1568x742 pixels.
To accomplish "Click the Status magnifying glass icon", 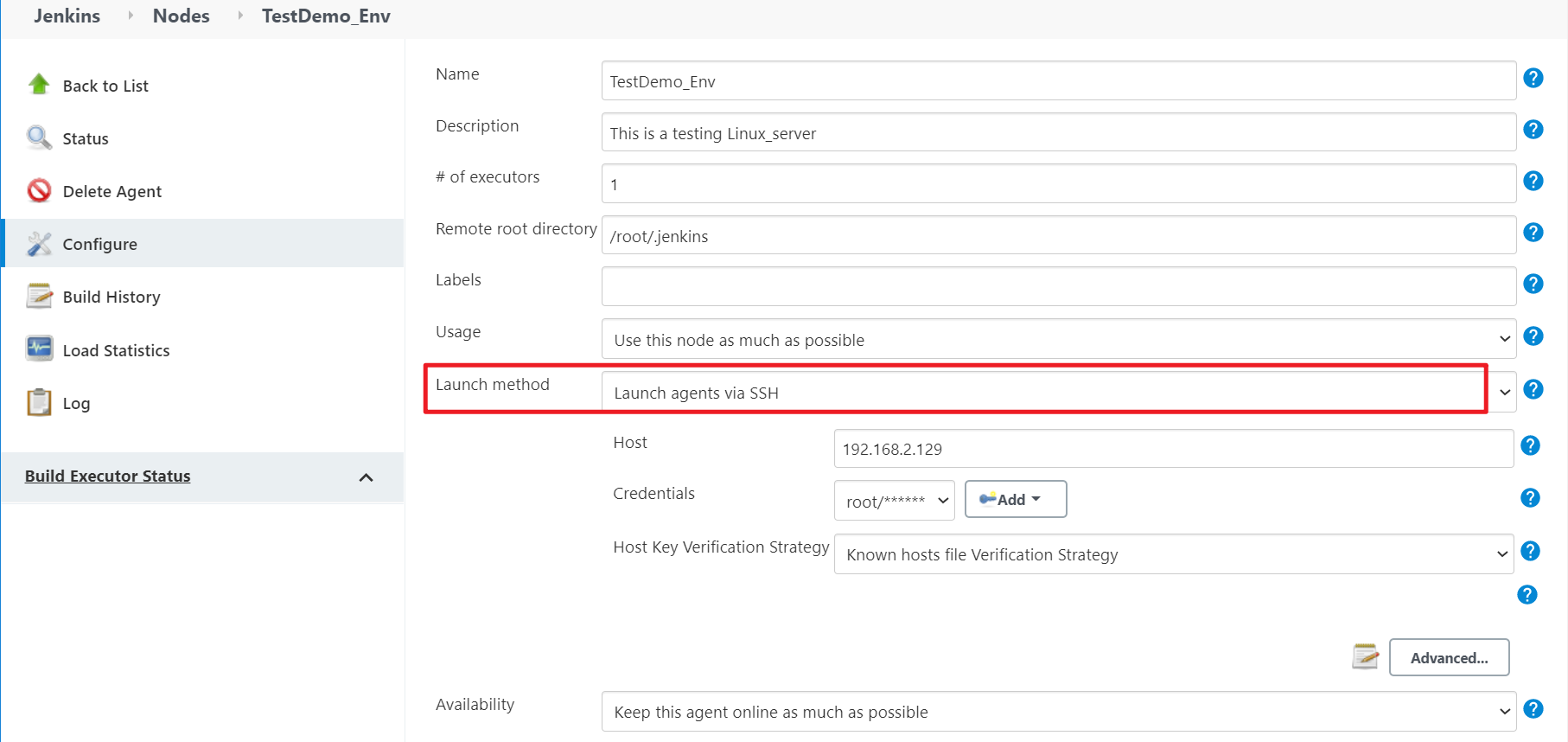I will tap(39, 138).
